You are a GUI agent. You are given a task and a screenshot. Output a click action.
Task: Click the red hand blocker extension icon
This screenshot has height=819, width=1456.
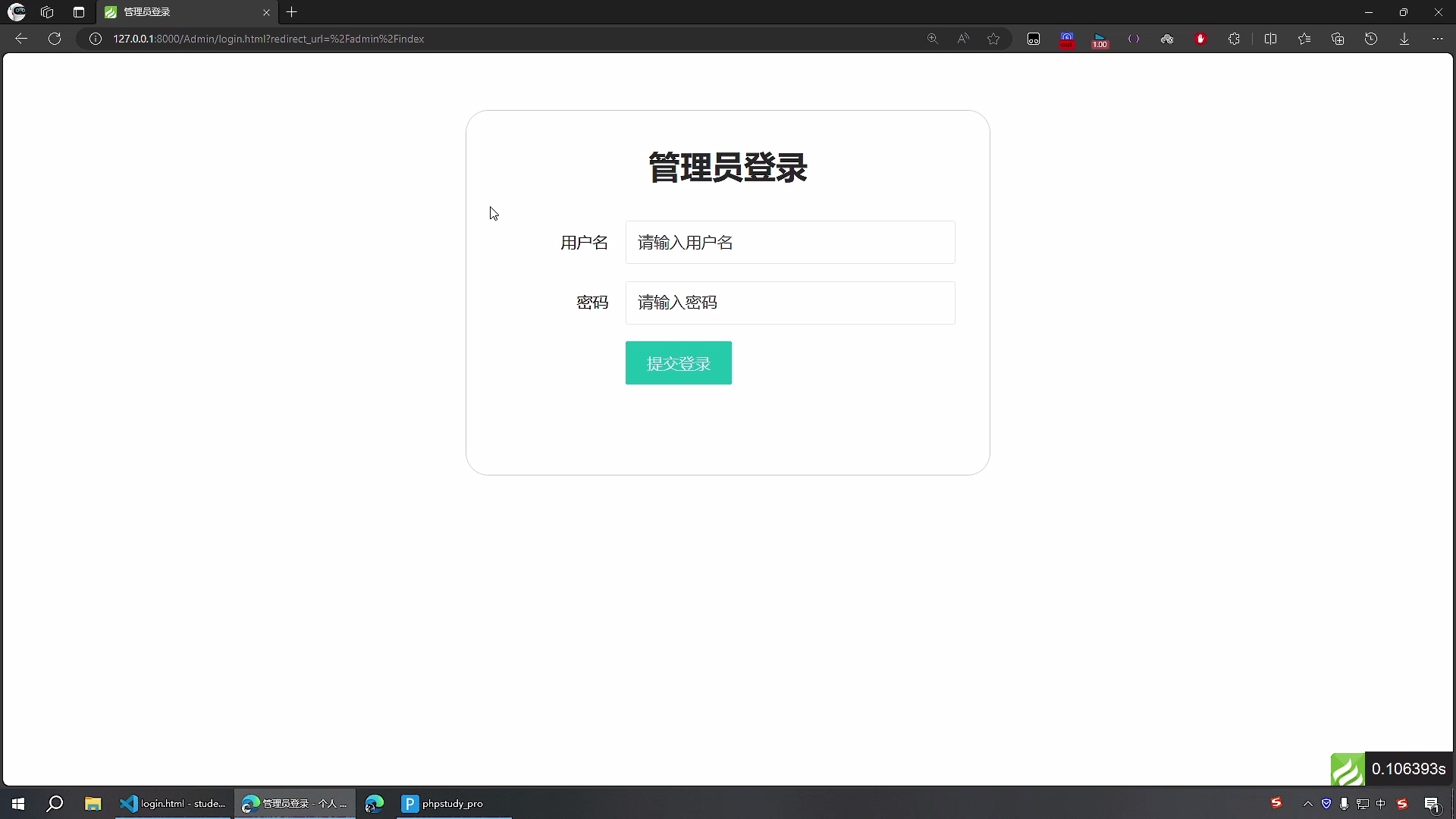click(1200, 39)
